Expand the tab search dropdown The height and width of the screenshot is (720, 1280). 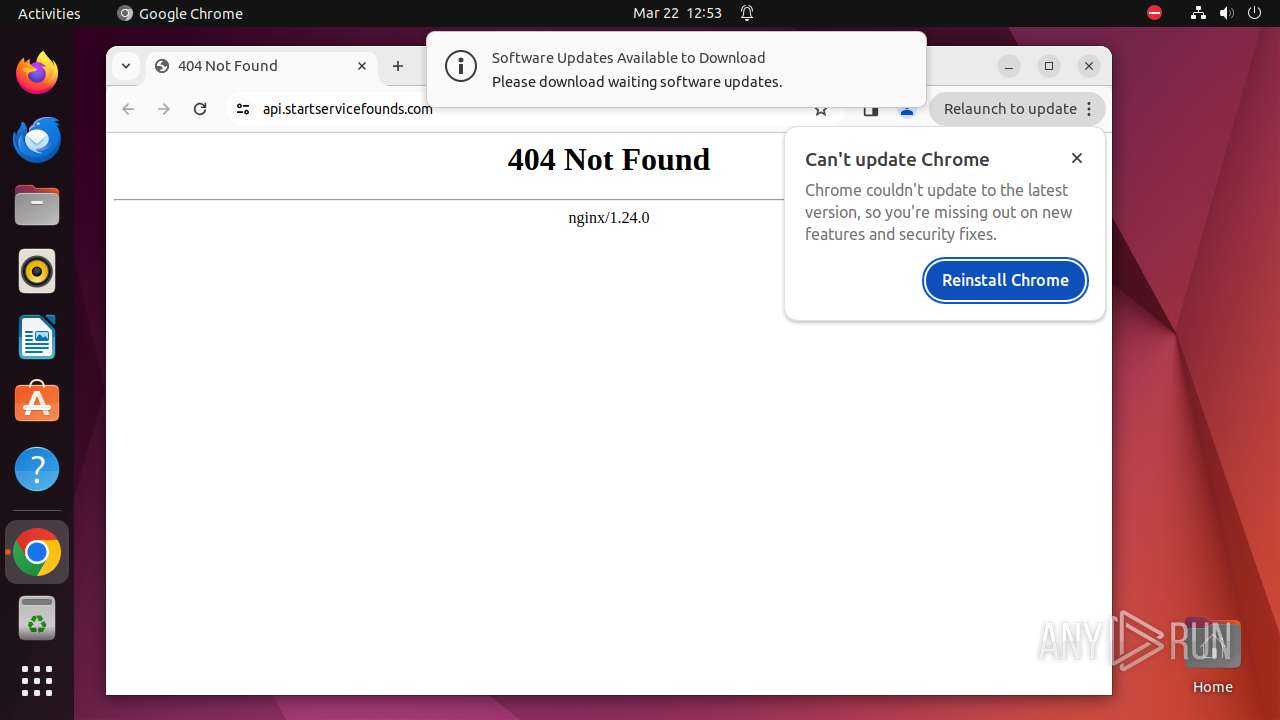[x=125, y=66]
